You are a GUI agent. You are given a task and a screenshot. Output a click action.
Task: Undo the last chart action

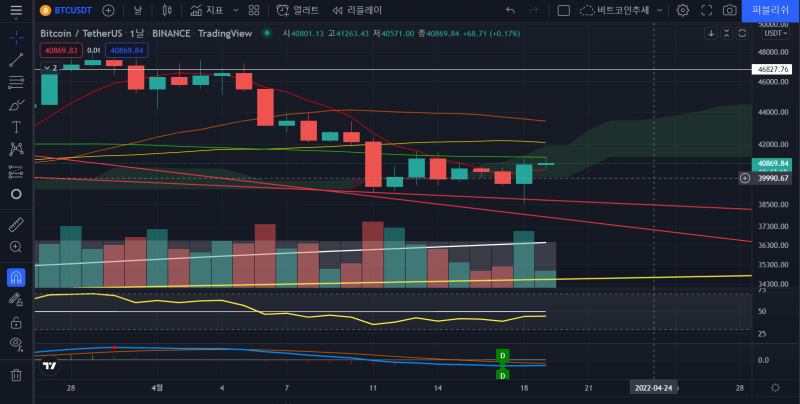pos(510,10)
